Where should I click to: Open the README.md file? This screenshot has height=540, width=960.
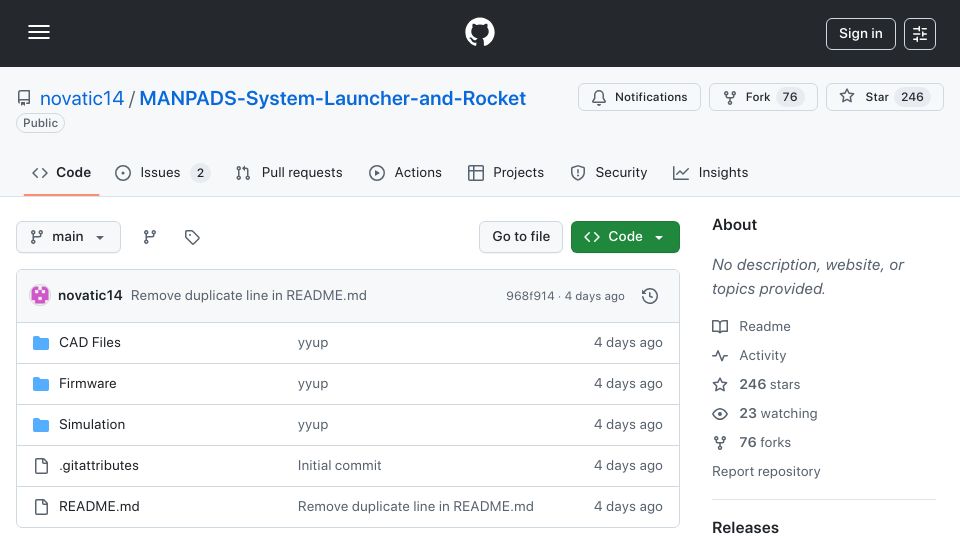pos(99,506)
